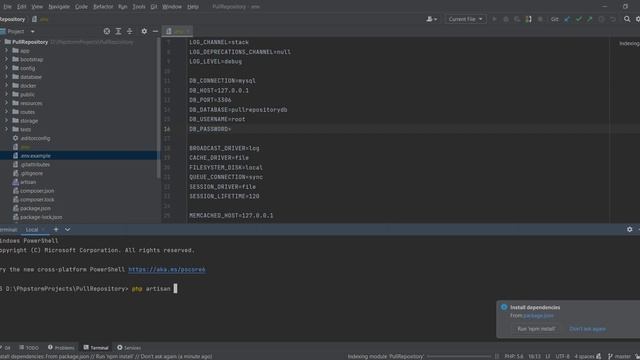Expand the storage folder
This screenshot has height=360, width=640.
(6, 121)
